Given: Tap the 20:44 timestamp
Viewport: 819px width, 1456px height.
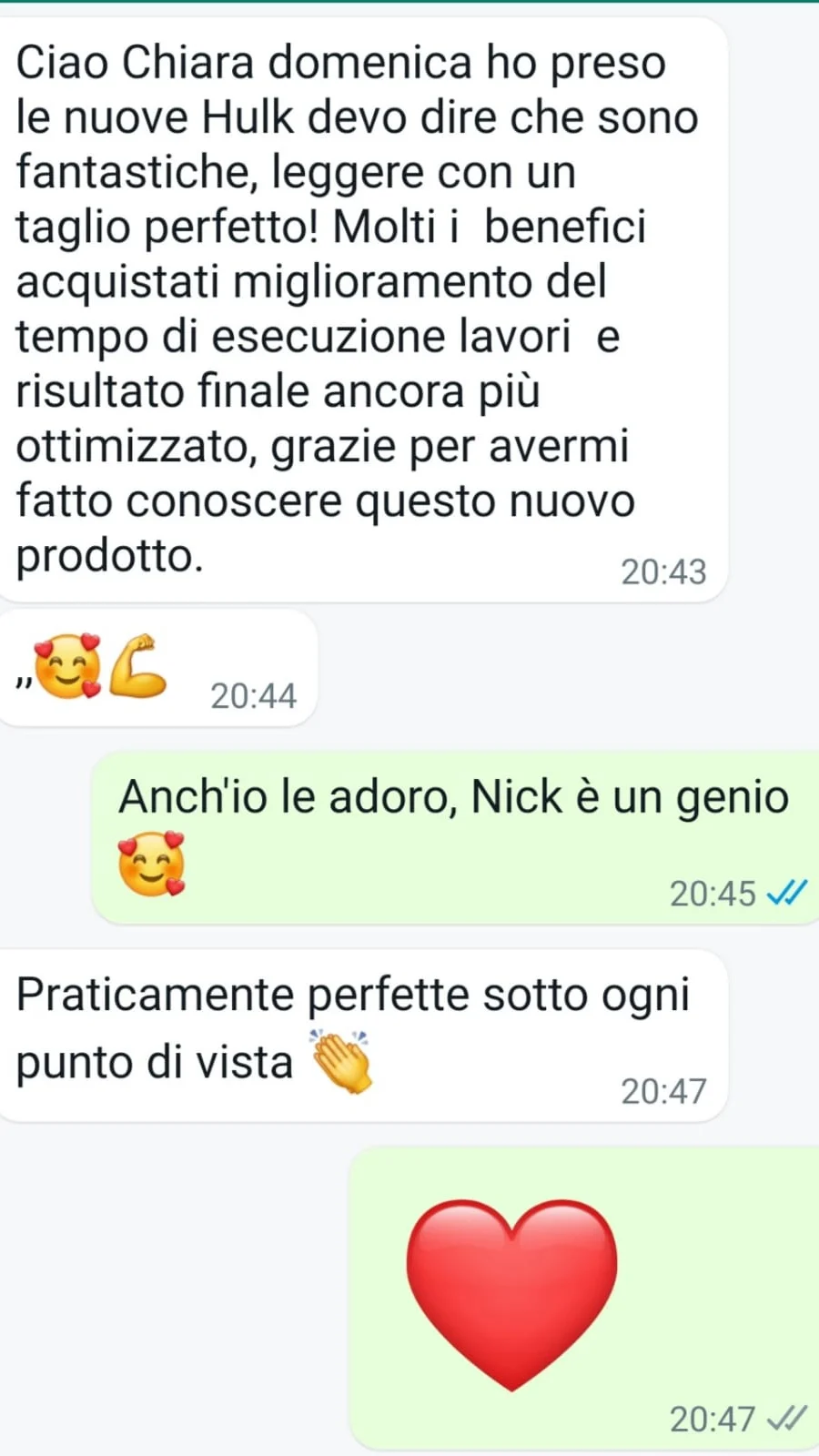Looking at the screenshot, I should (x=253, y=696).
